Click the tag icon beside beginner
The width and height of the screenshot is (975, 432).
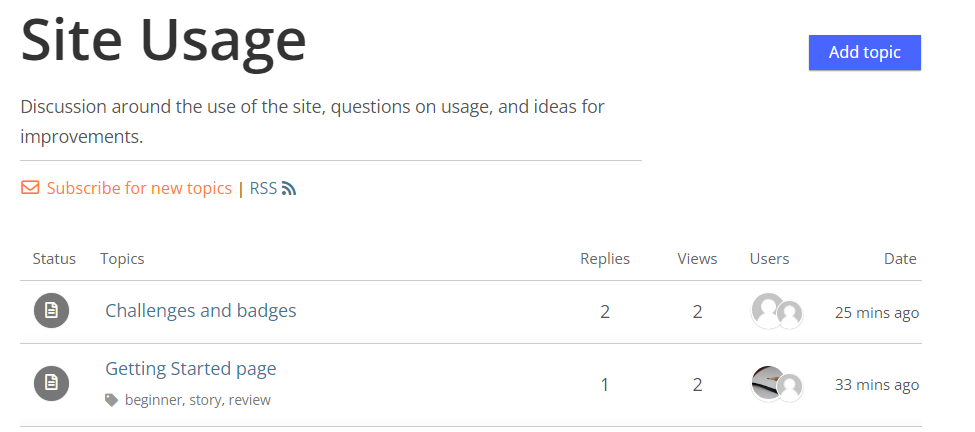111,400
